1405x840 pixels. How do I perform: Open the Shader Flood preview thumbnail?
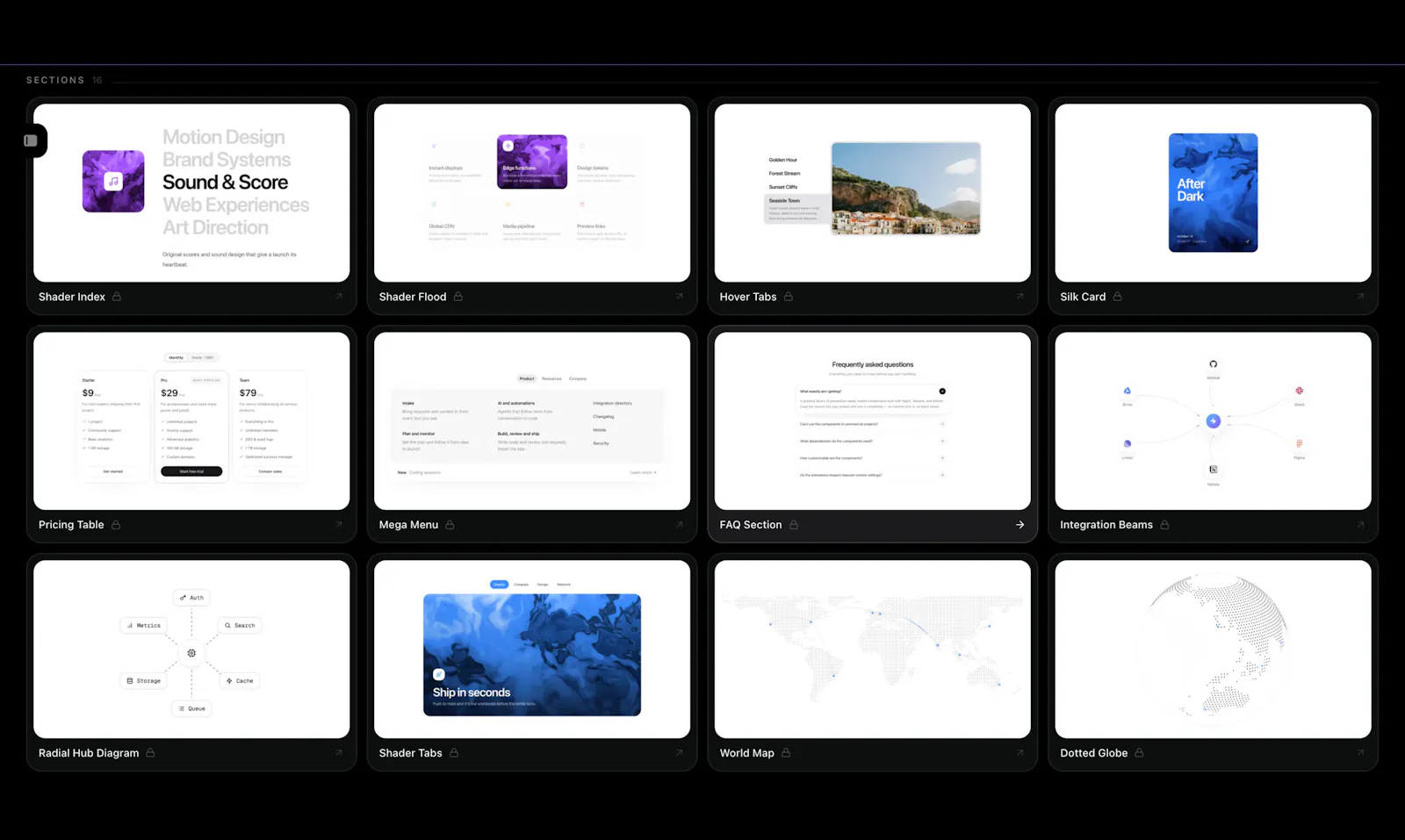point(532,193)
